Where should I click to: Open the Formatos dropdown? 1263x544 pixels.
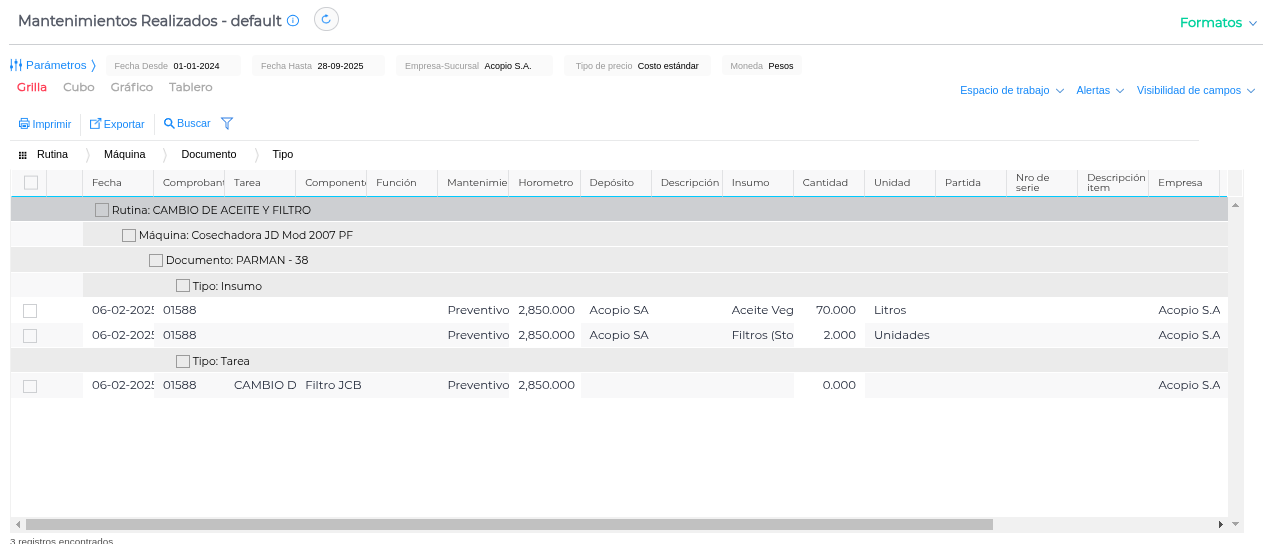1217,23
